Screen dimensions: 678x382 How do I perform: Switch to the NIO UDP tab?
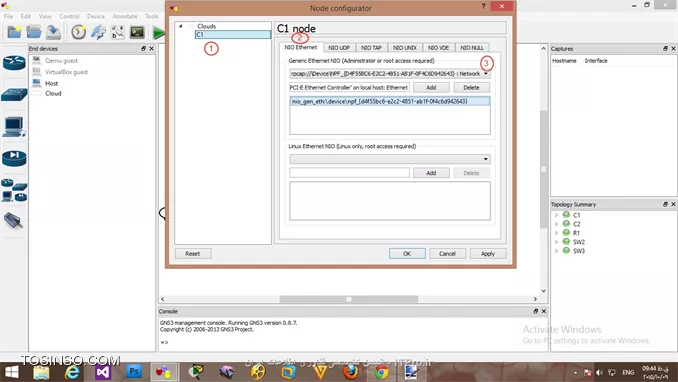(339, 48)
